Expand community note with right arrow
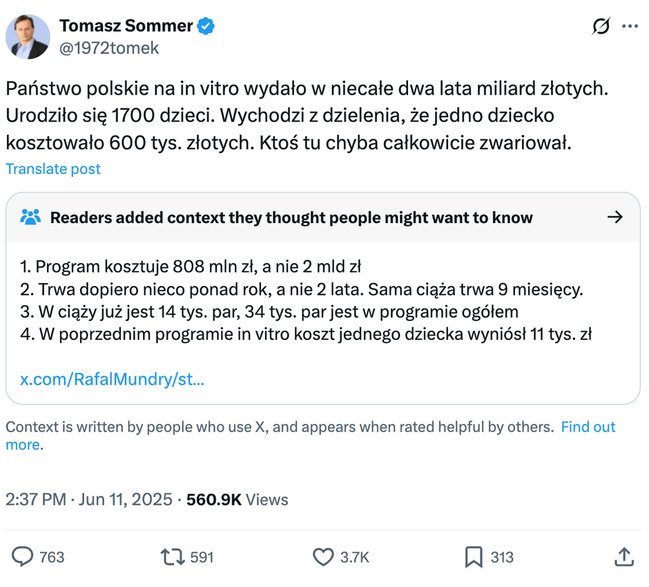 pyautogui.click(x=615, y=217)
